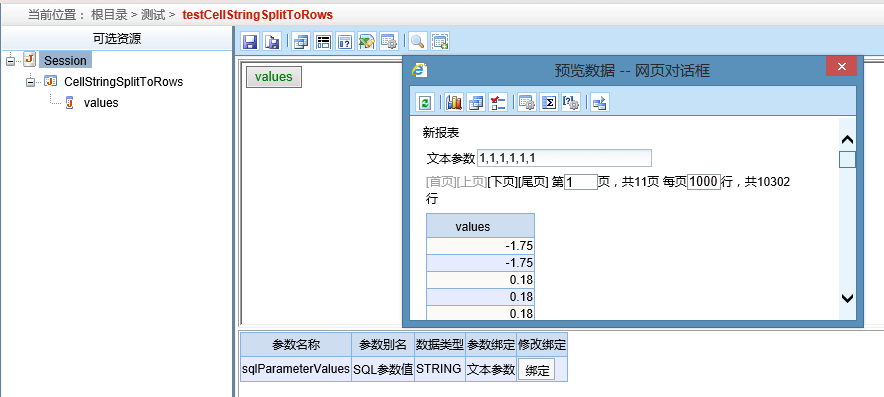
Task: Click the STRING data type cell
Action: click(x=439, y=369)
